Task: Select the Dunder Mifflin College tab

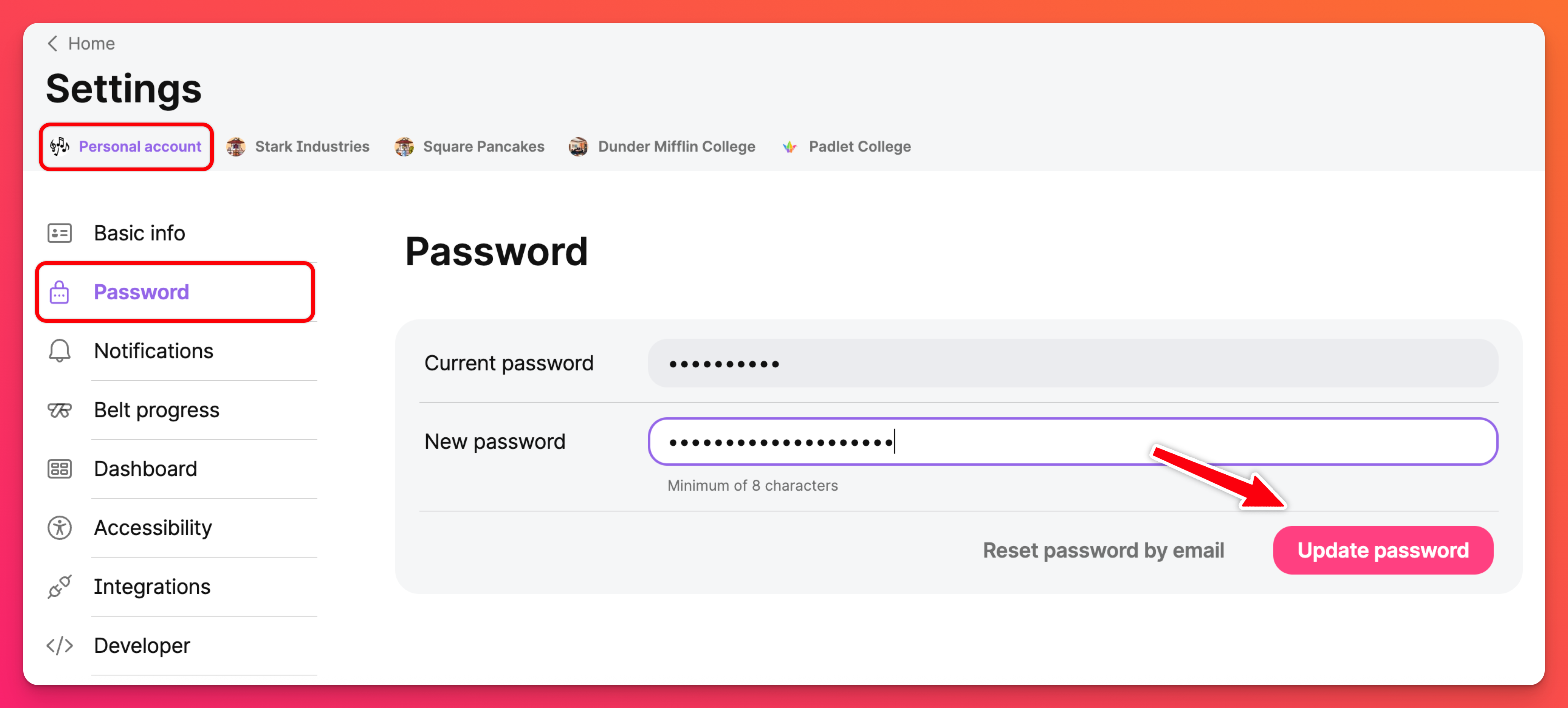Action: [x=662, y=147]
